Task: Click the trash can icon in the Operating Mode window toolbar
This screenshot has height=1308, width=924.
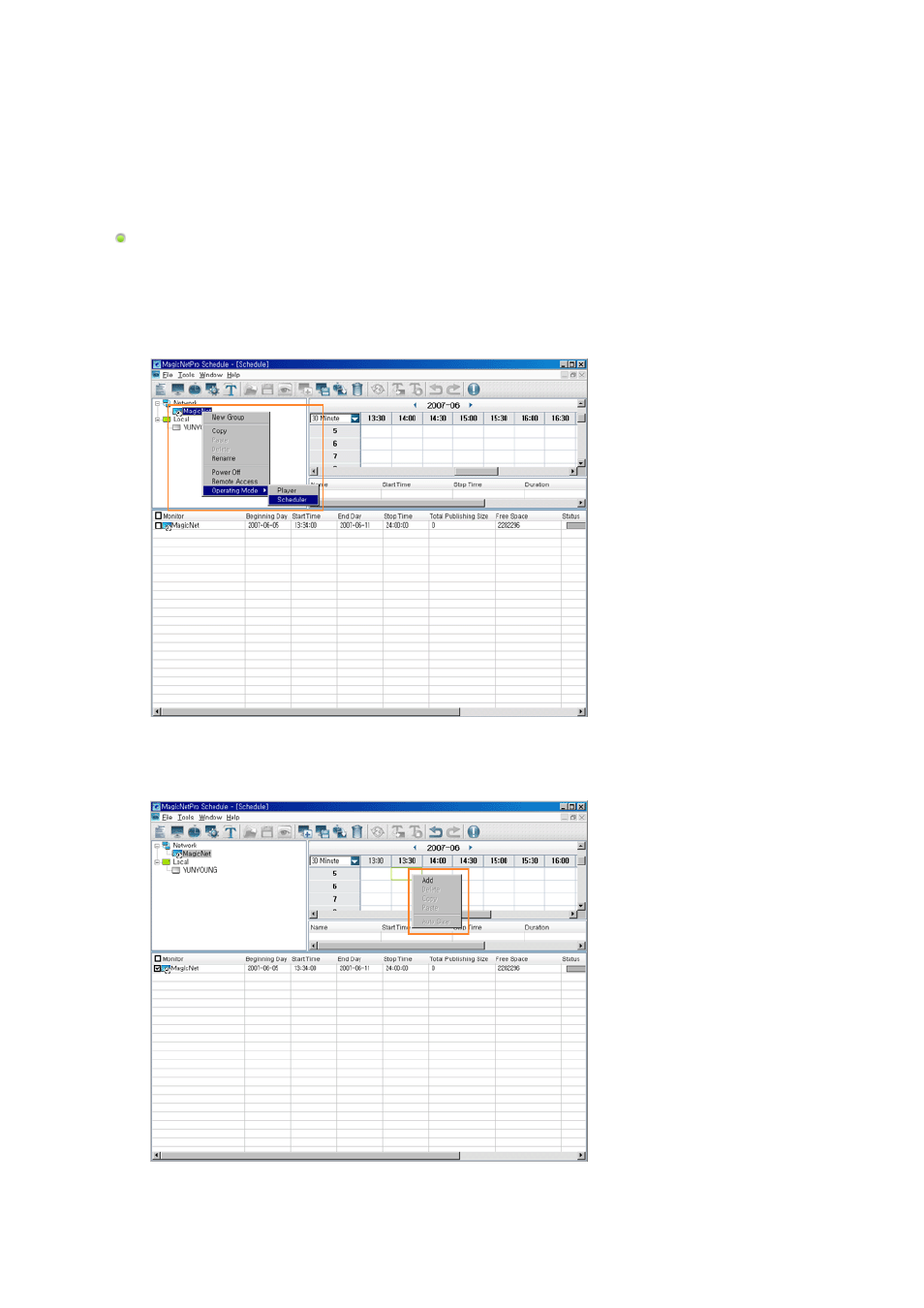Action: coord(357,389)
